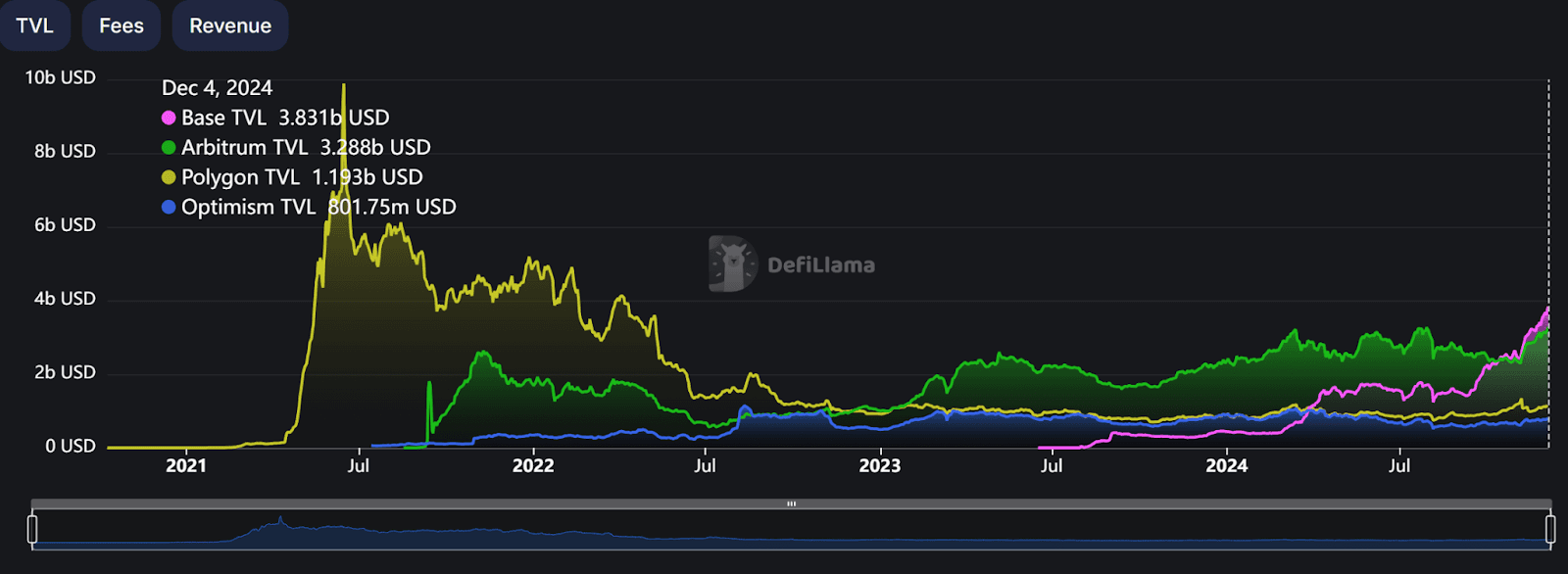Viewport: 1568px width, 574px height.
Task: Click the Polygon TVL peak on the chart
Action: pyautogui.click(x=343, y=85)
